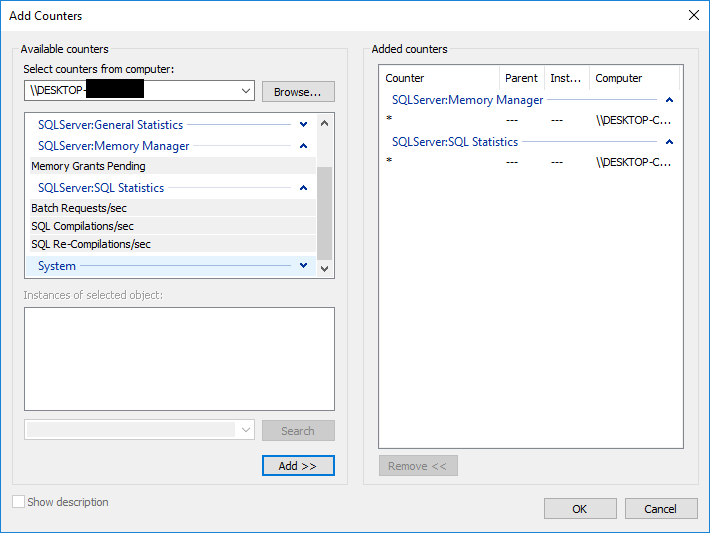
Task: Collapse Memory Manager group in Added counters
Action: [x=669, y=100]
